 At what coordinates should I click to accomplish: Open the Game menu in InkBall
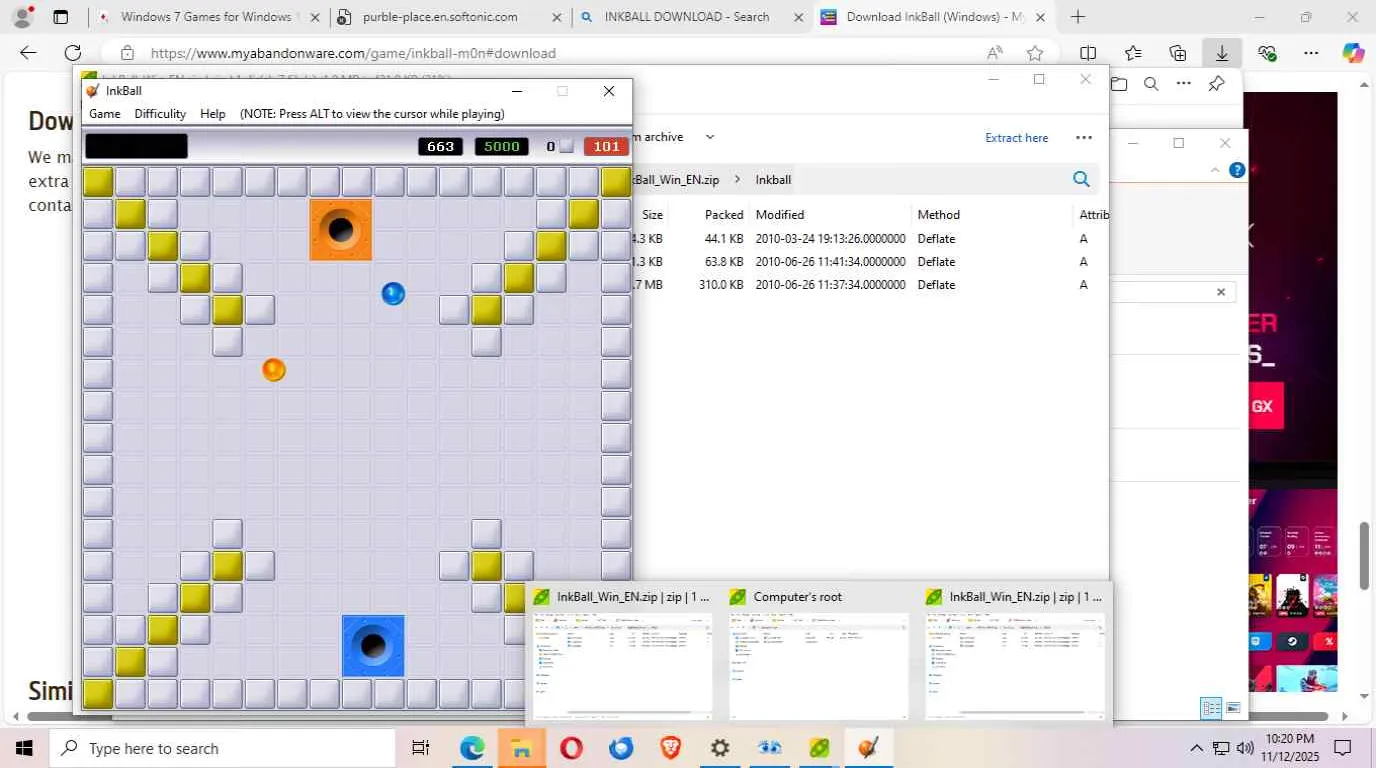(x=105, y=114)
